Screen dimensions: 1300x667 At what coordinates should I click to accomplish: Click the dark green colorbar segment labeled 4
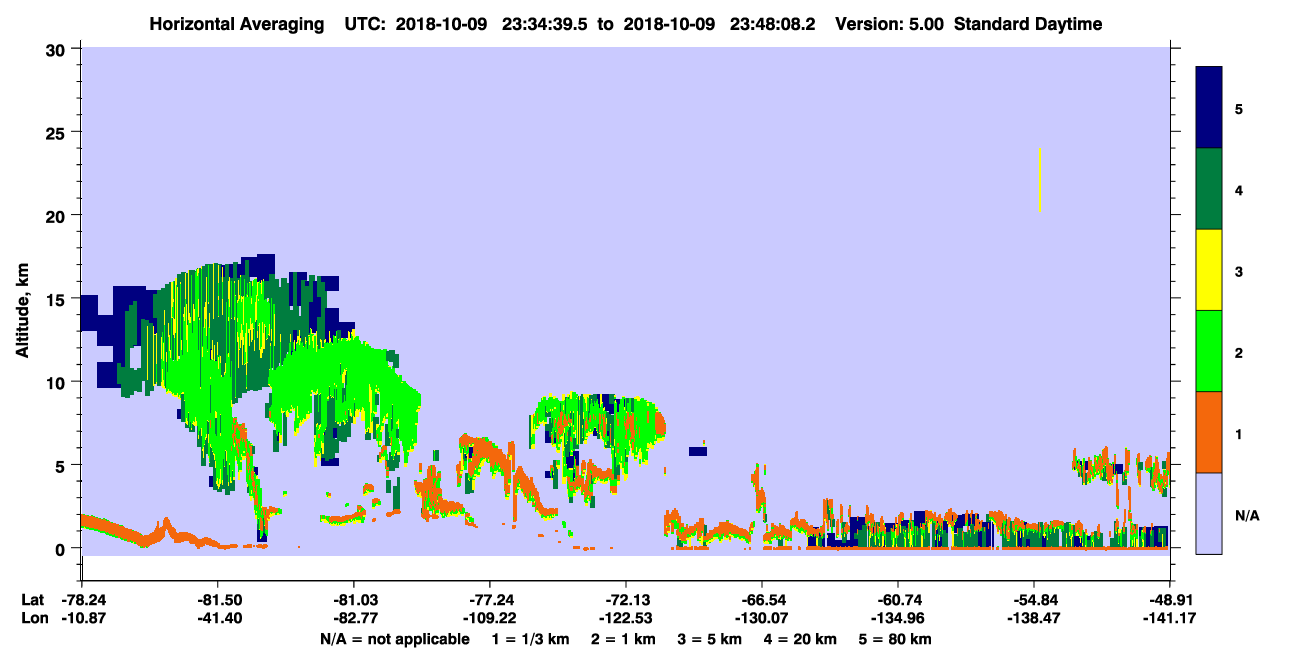coord(1209,189)
